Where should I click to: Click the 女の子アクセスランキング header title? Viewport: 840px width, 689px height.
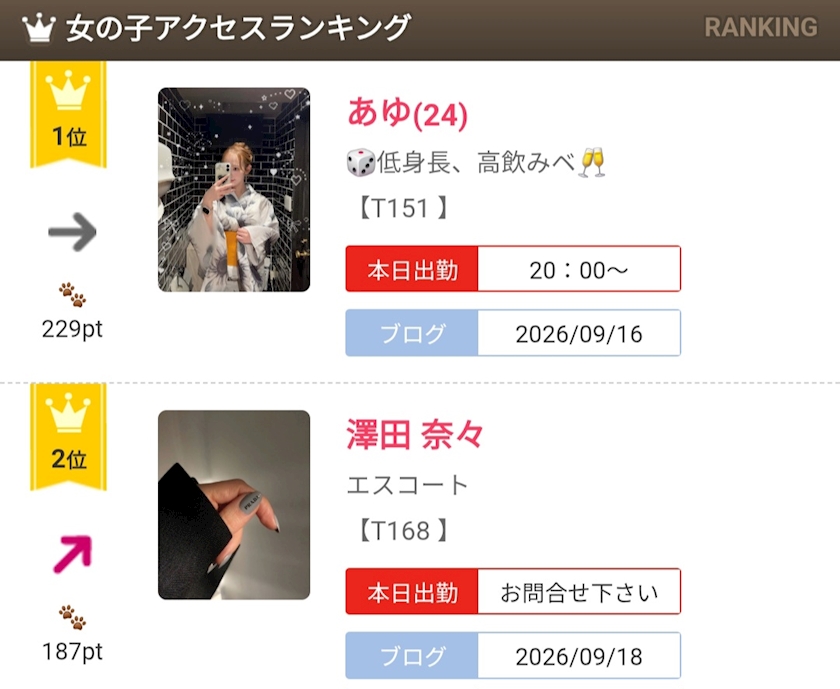coord(238,28)
